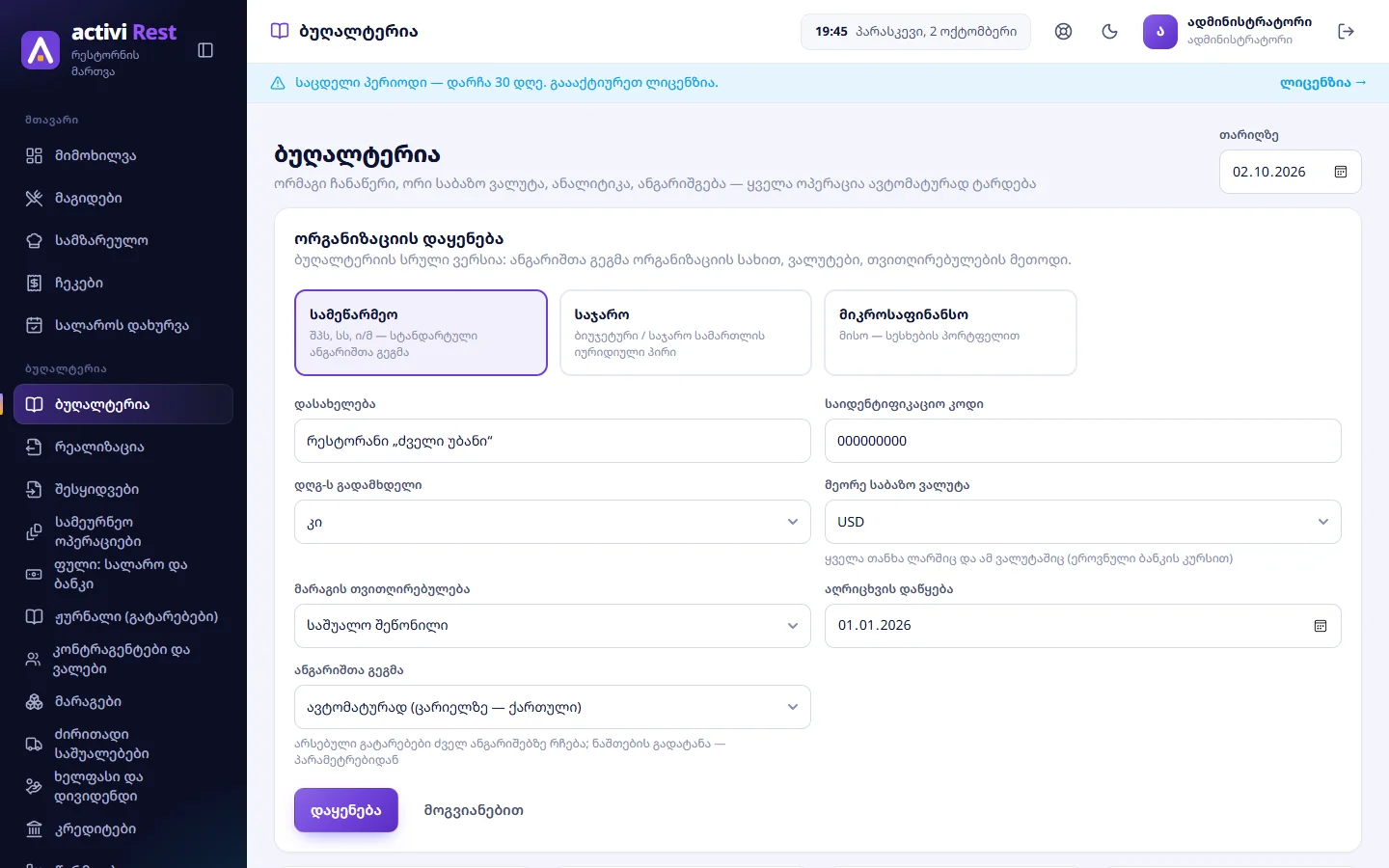Image resolution: width=1389 pixels, height=868 pixels.
Task: Collapse the sidebar with the panel icon
Action: 205,50
